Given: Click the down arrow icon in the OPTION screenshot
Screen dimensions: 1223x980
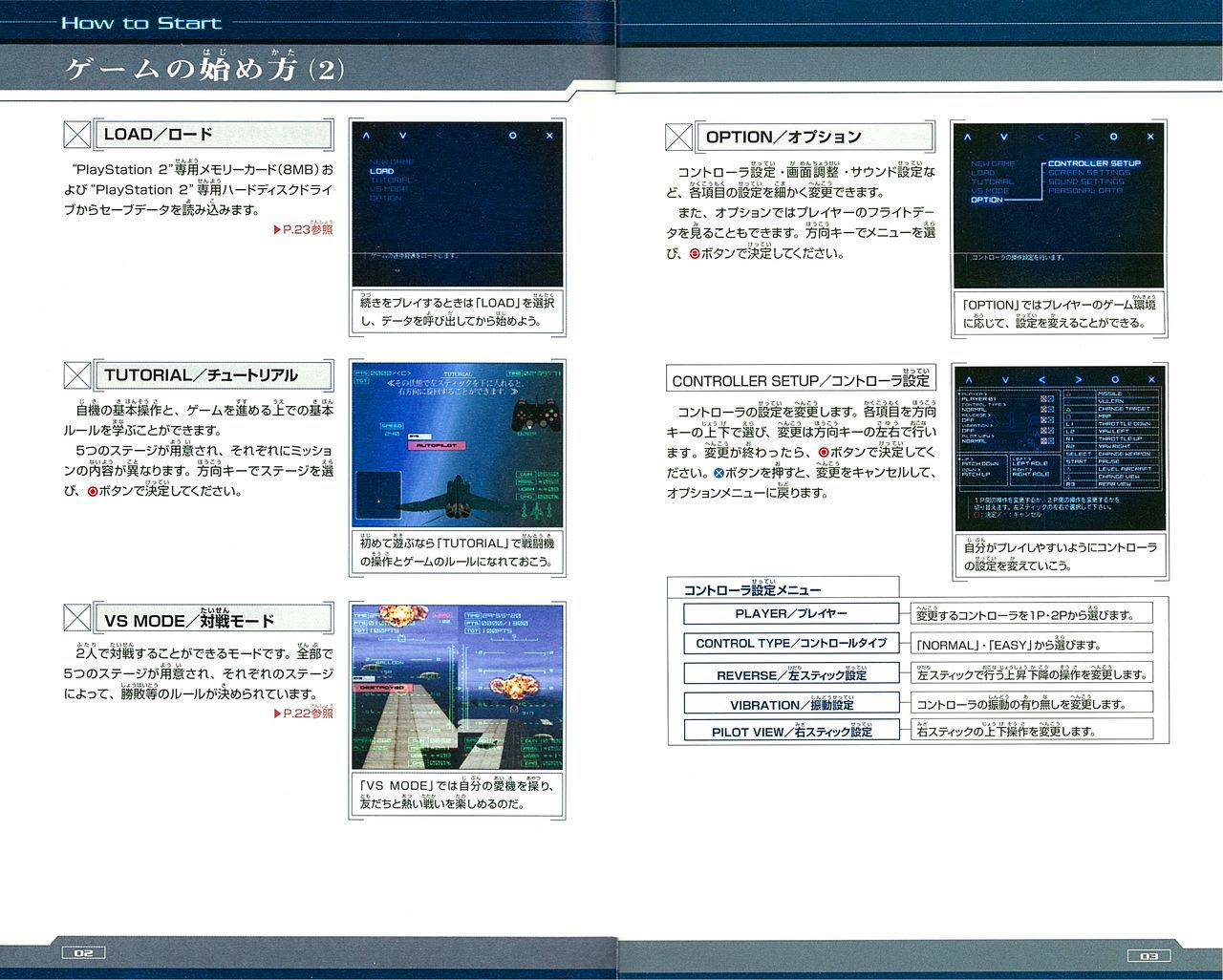Looking at the screenshot, I should (1004, 138).
